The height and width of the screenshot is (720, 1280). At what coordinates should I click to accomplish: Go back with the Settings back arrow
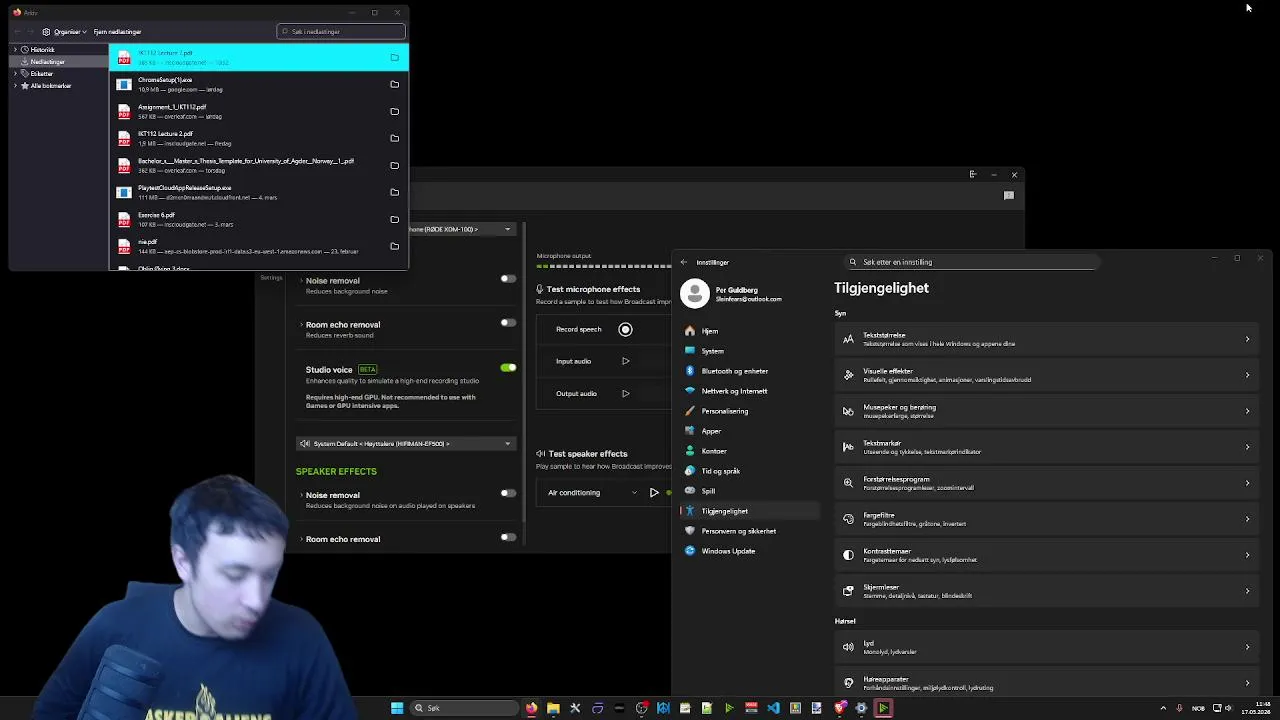coord(684,262)
